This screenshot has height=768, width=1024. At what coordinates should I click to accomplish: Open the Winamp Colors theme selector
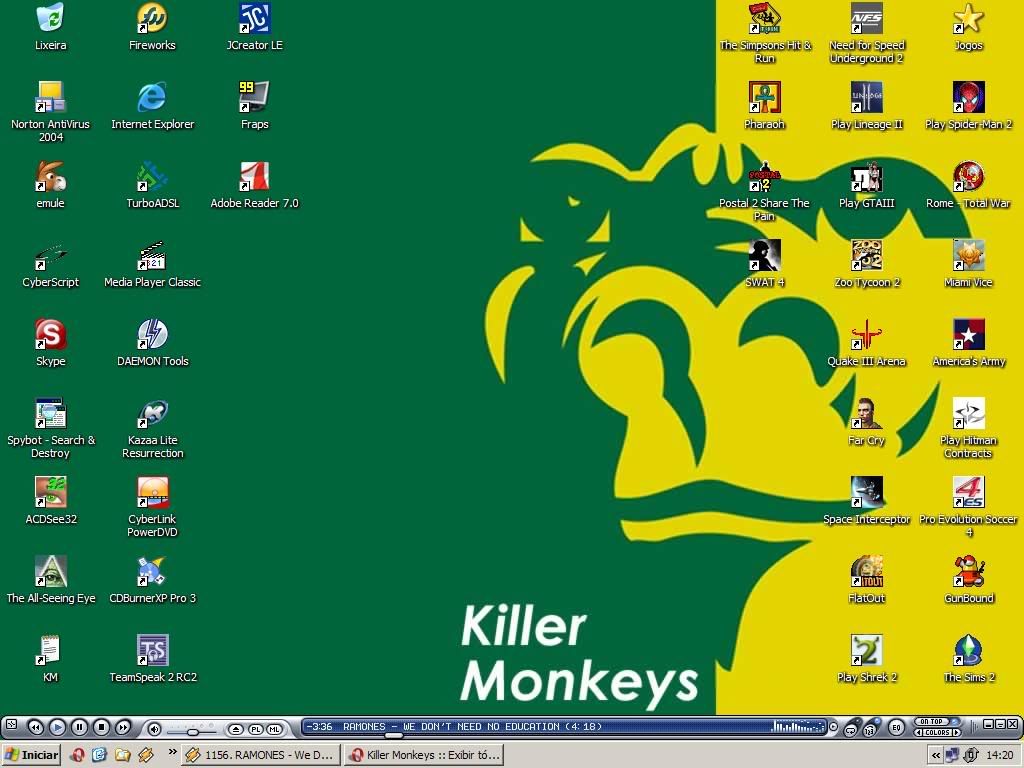936,733
